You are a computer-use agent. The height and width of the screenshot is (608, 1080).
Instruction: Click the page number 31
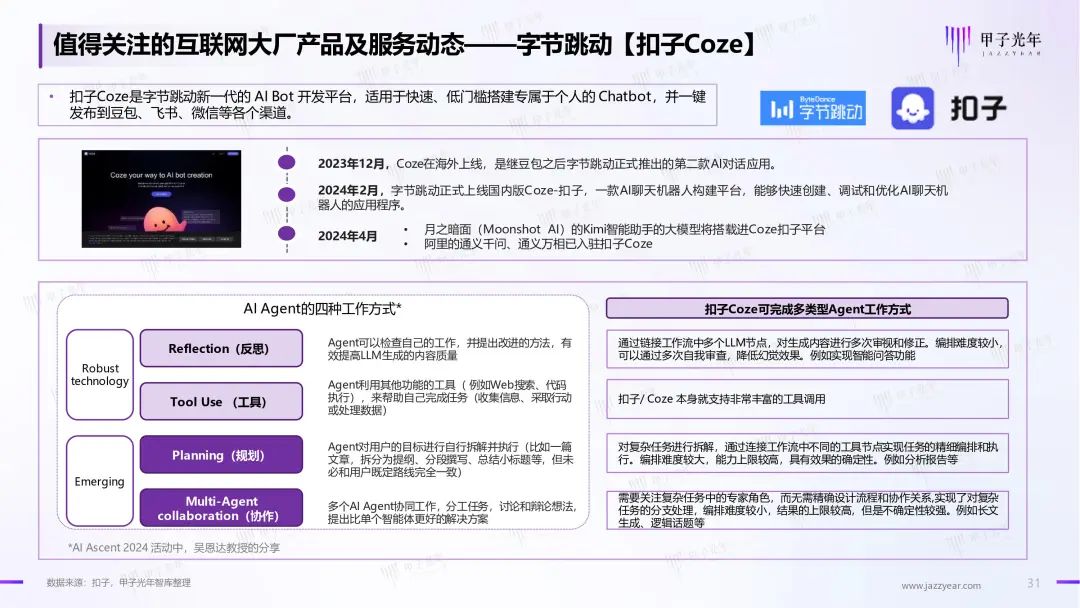[x=1033, y=583]
